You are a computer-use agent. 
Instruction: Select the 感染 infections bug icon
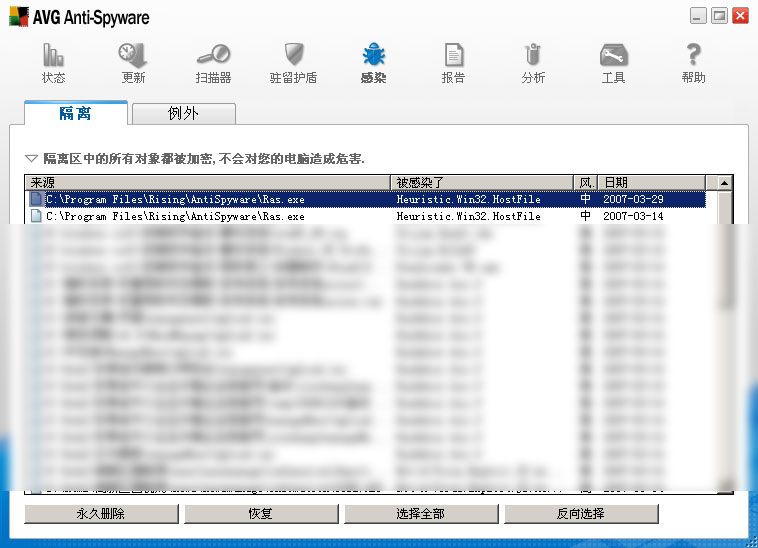(374, 55)
